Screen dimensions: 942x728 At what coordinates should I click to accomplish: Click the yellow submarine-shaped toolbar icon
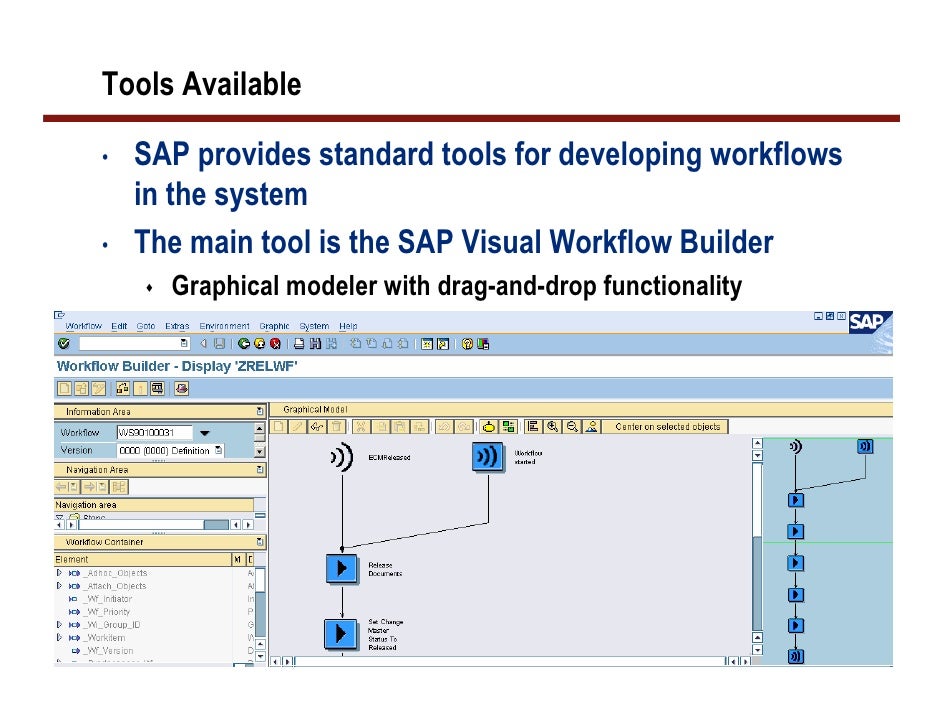point(489,426)
